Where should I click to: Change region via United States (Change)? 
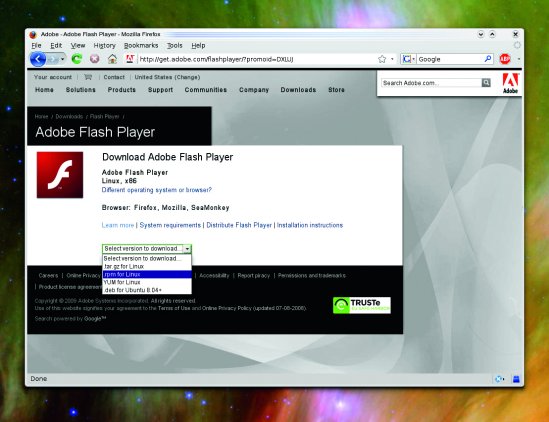167,77
